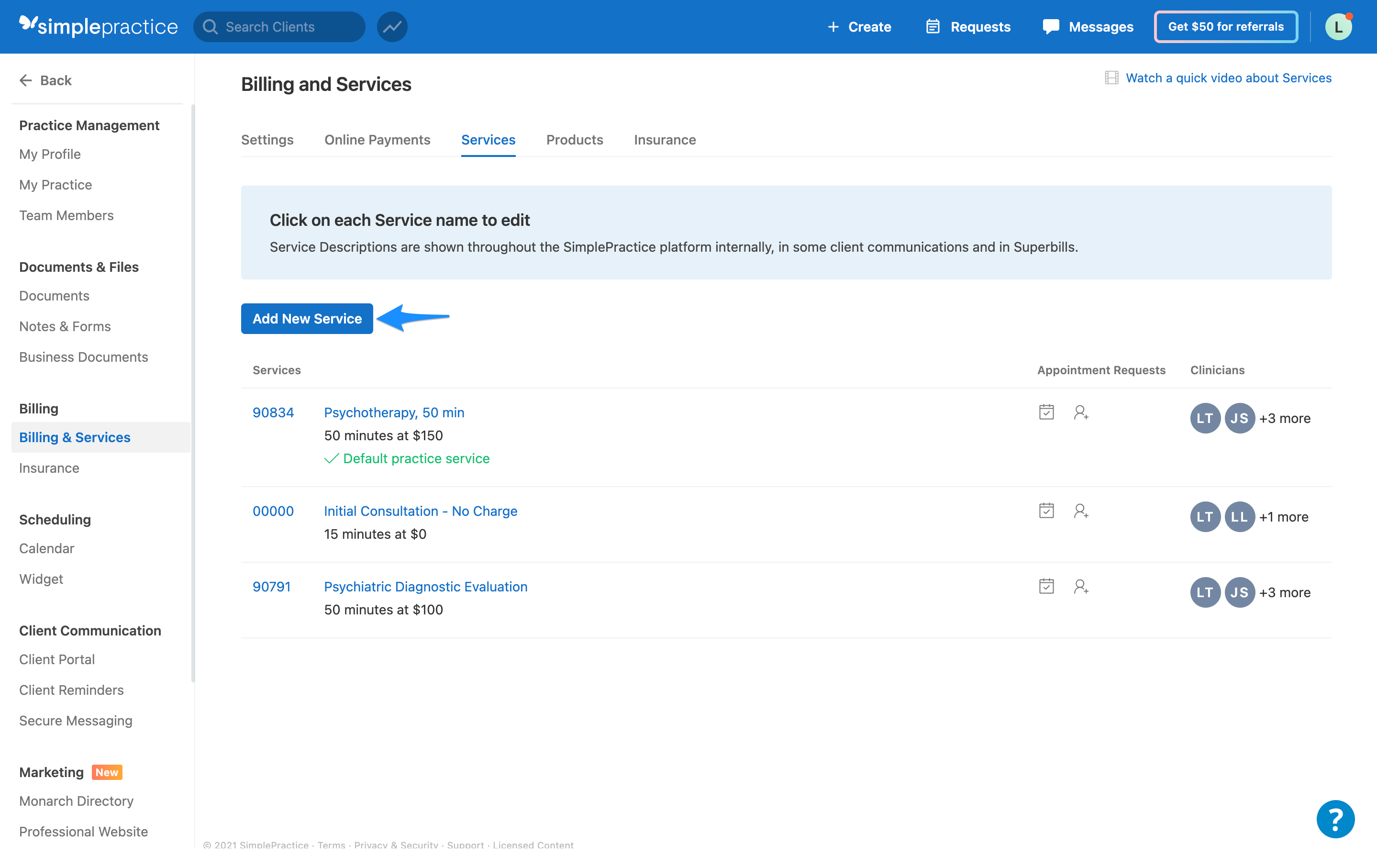Open the Online Payments tab
This screenshot has width=1377, height=868.
(378, 140)
